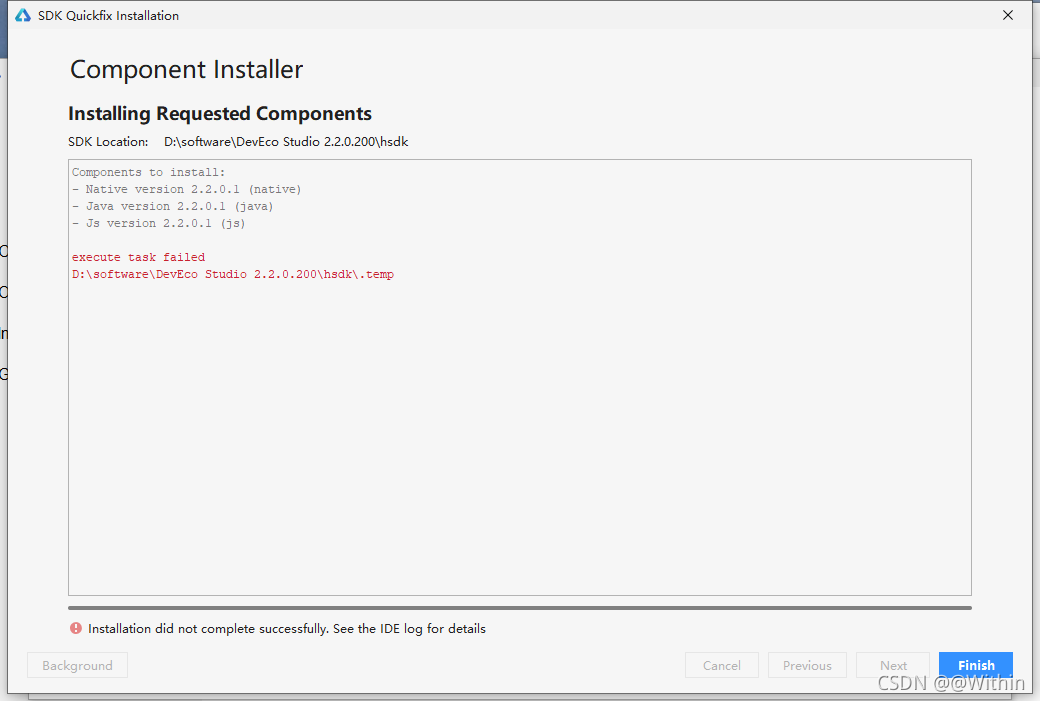1040x701 pixels.
Task: Click the Background button
Action: pos(78,665)
